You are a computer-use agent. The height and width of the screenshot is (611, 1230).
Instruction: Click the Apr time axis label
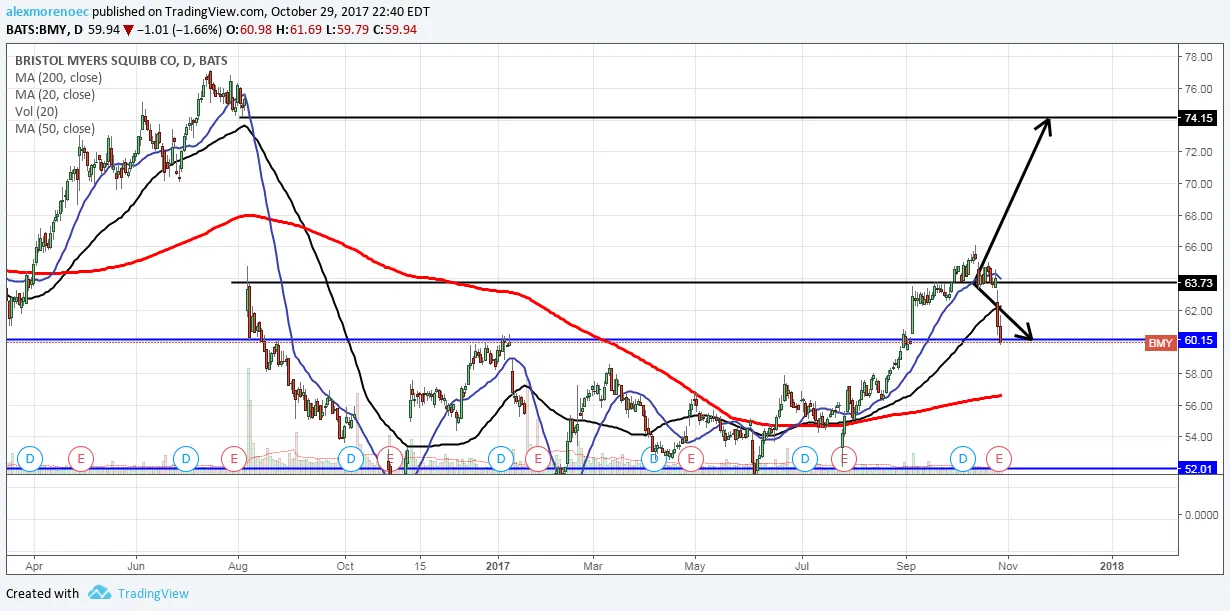[x=32, y=565]
